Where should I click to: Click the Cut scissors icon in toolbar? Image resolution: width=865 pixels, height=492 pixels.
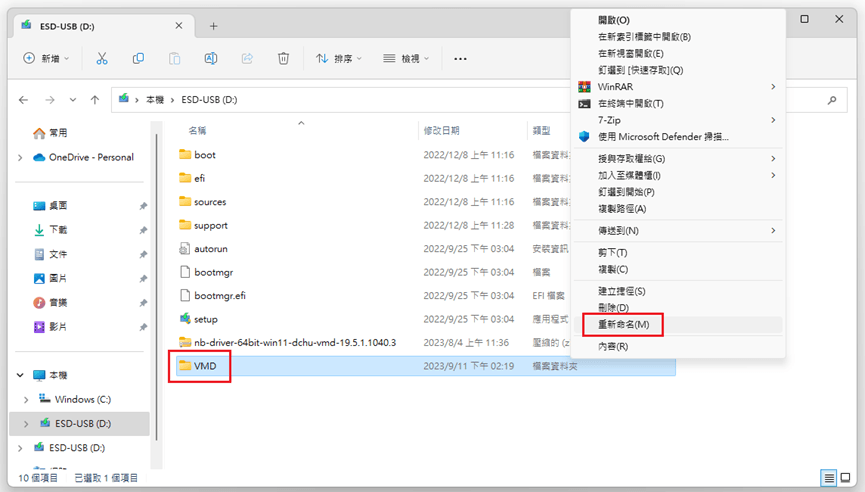[101, 59]
